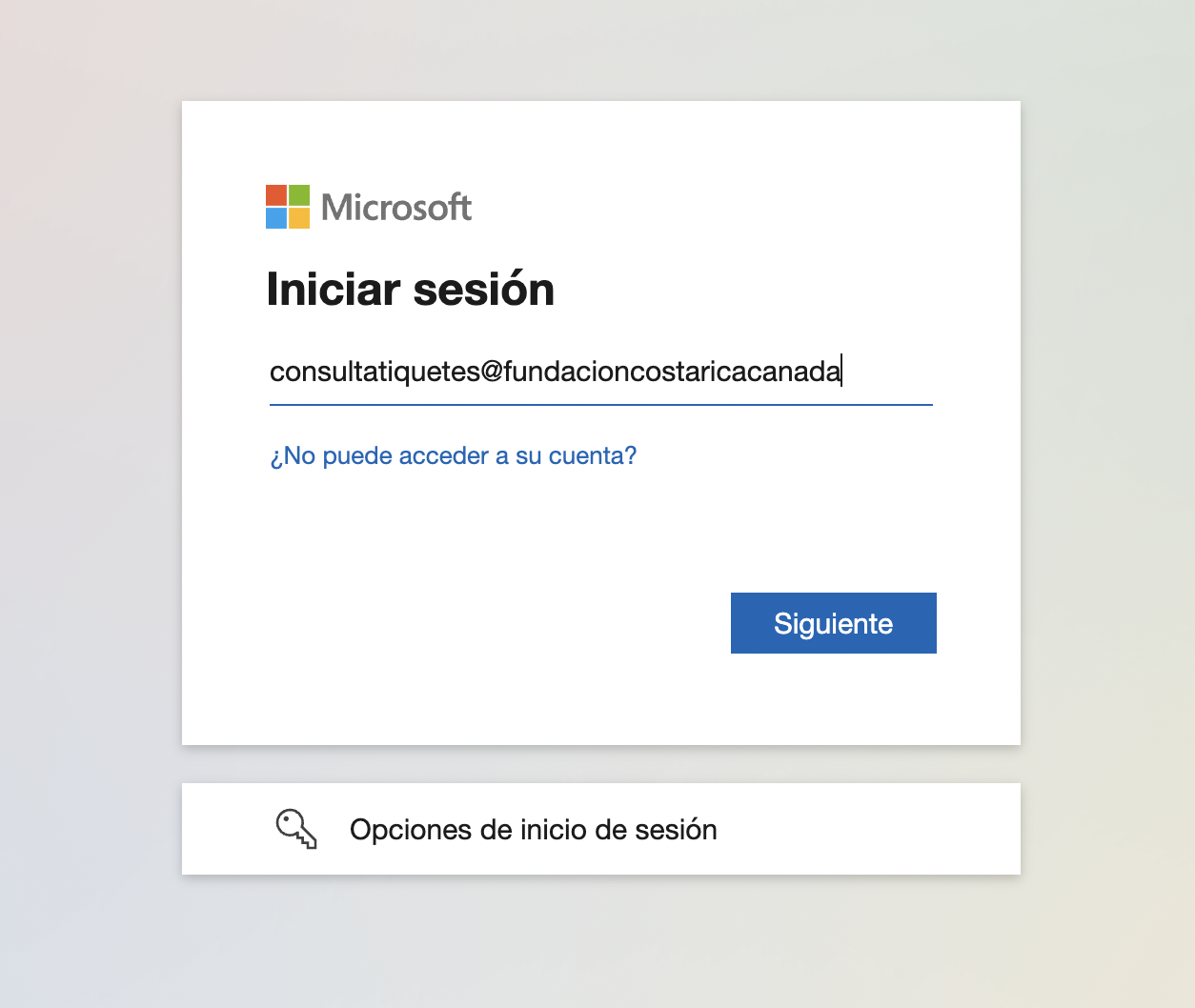The width and height of the screenshot is (1195, 1008).
Task: Select the key icon for sign-in options
Action: [295, 828]
